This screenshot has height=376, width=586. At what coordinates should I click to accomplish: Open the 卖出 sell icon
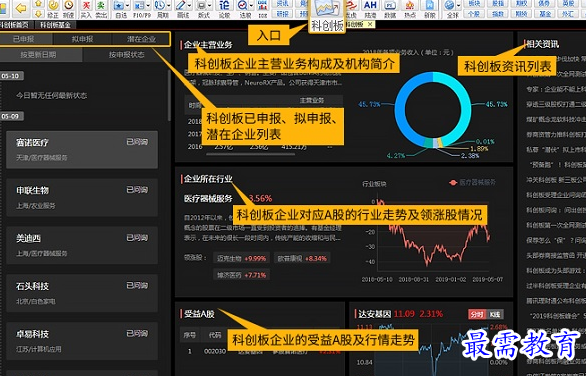tap(101, 5)
